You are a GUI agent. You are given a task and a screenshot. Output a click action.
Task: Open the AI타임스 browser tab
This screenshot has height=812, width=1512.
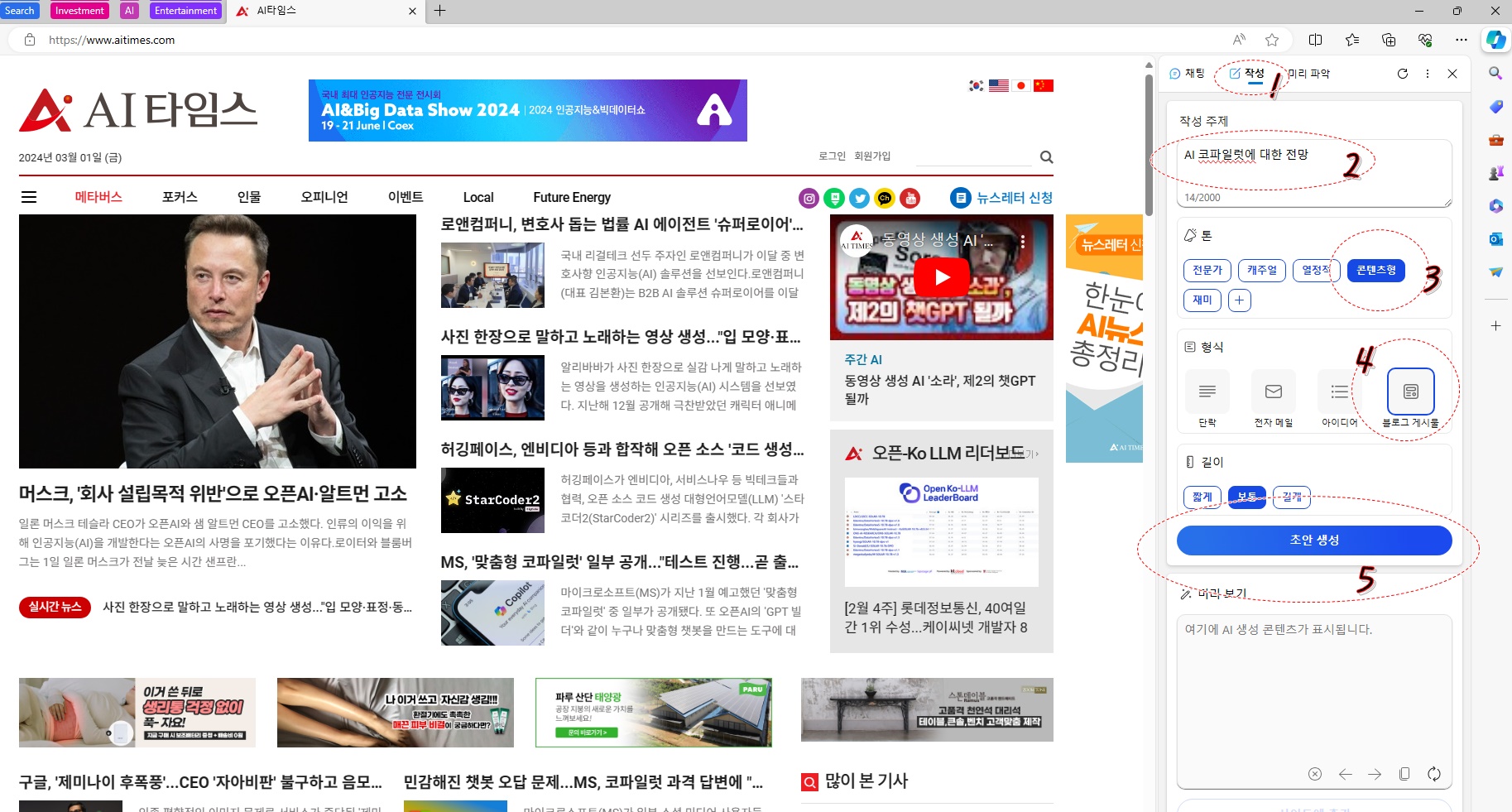point(327,11)
